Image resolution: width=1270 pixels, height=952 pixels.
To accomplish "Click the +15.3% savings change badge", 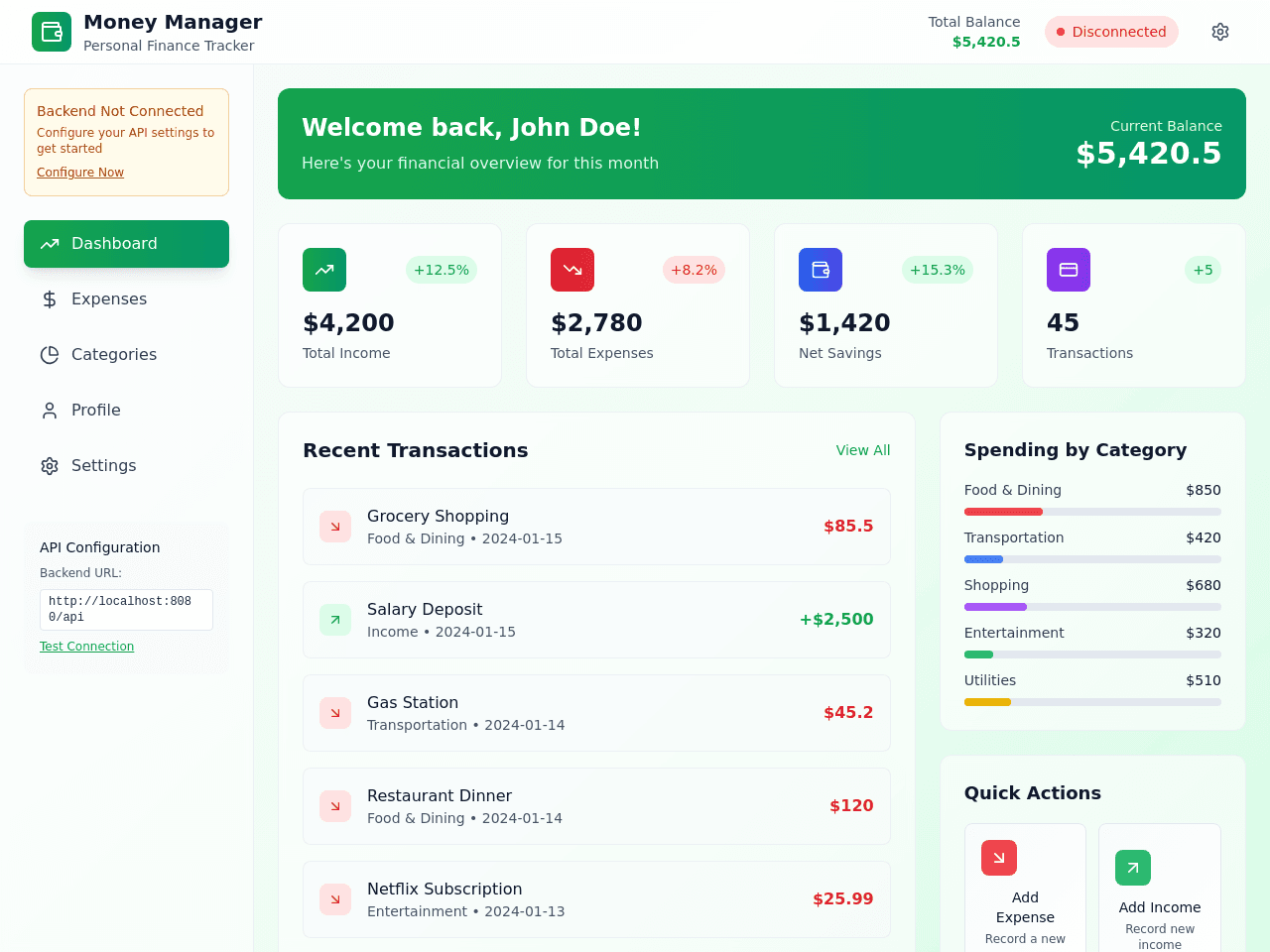I will 938,270.
